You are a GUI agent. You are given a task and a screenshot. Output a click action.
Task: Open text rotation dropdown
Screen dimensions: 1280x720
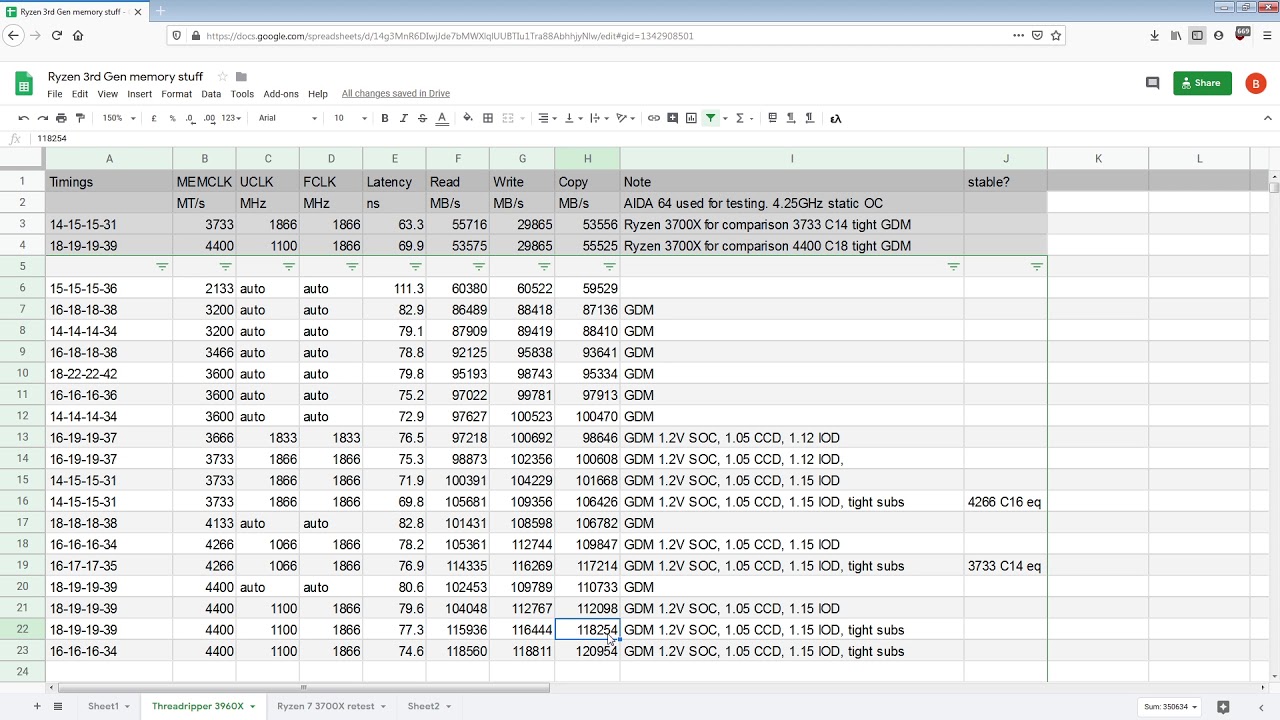[x=626, y=118]
